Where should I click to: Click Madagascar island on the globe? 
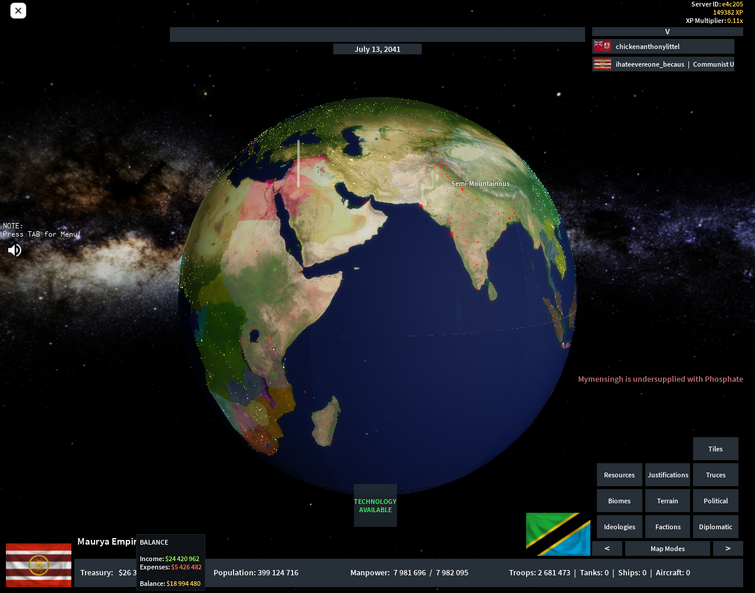[325, 421]
